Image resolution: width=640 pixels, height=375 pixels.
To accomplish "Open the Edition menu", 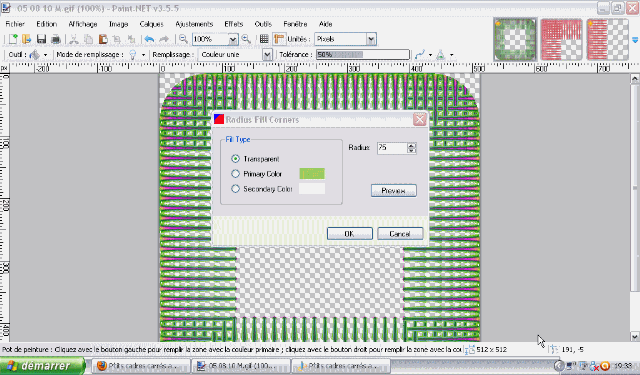I will [x=46, y=24].
